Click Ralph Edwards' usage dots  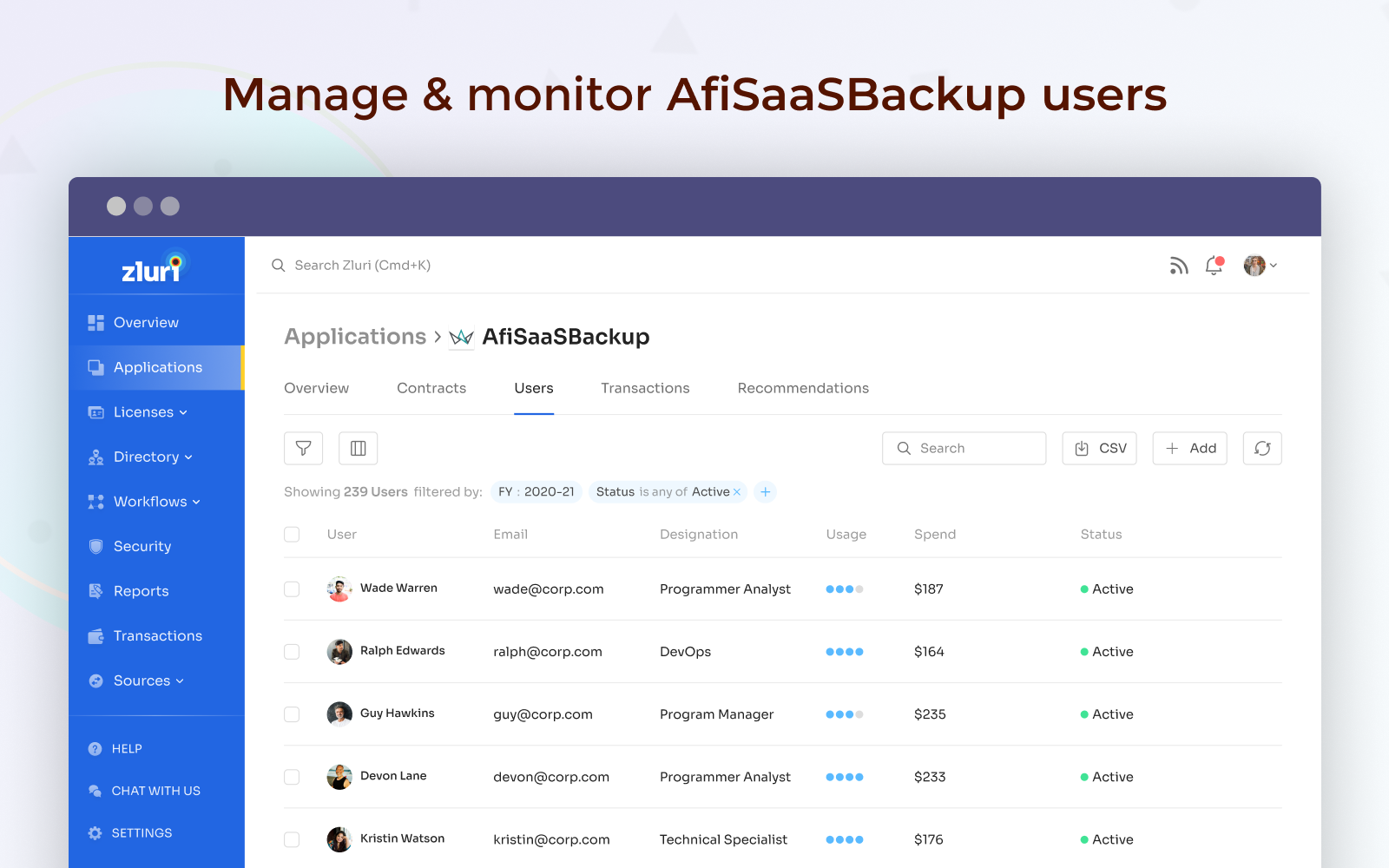(845, 652)
